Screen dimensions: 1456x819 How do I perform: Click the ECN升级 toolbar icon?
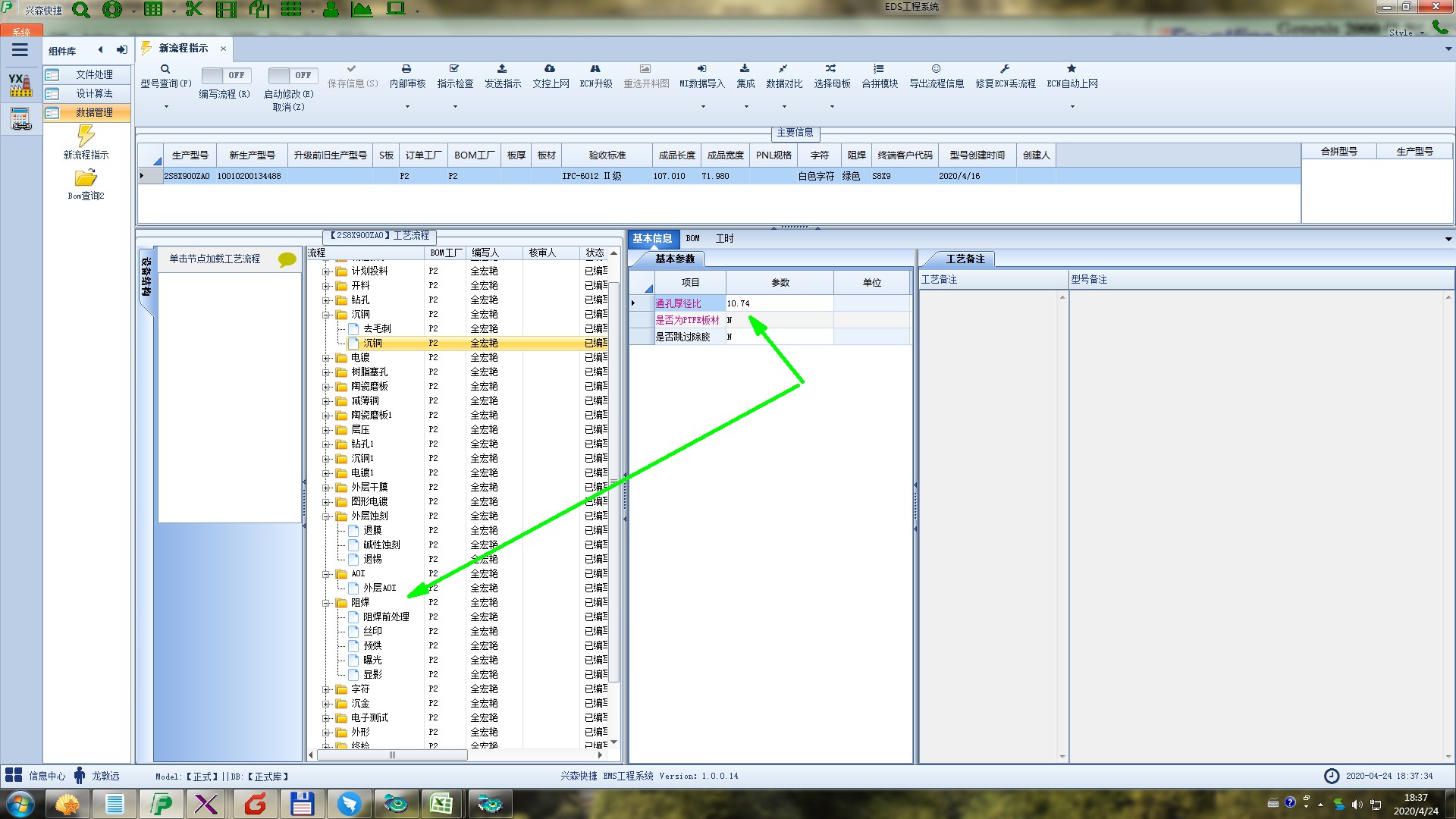point(595,69)
